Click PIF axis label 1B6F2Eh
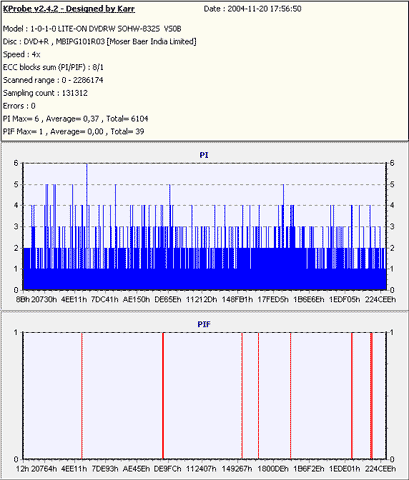Image resolution: width=409 pixels, height=480 pixels. 308,469
